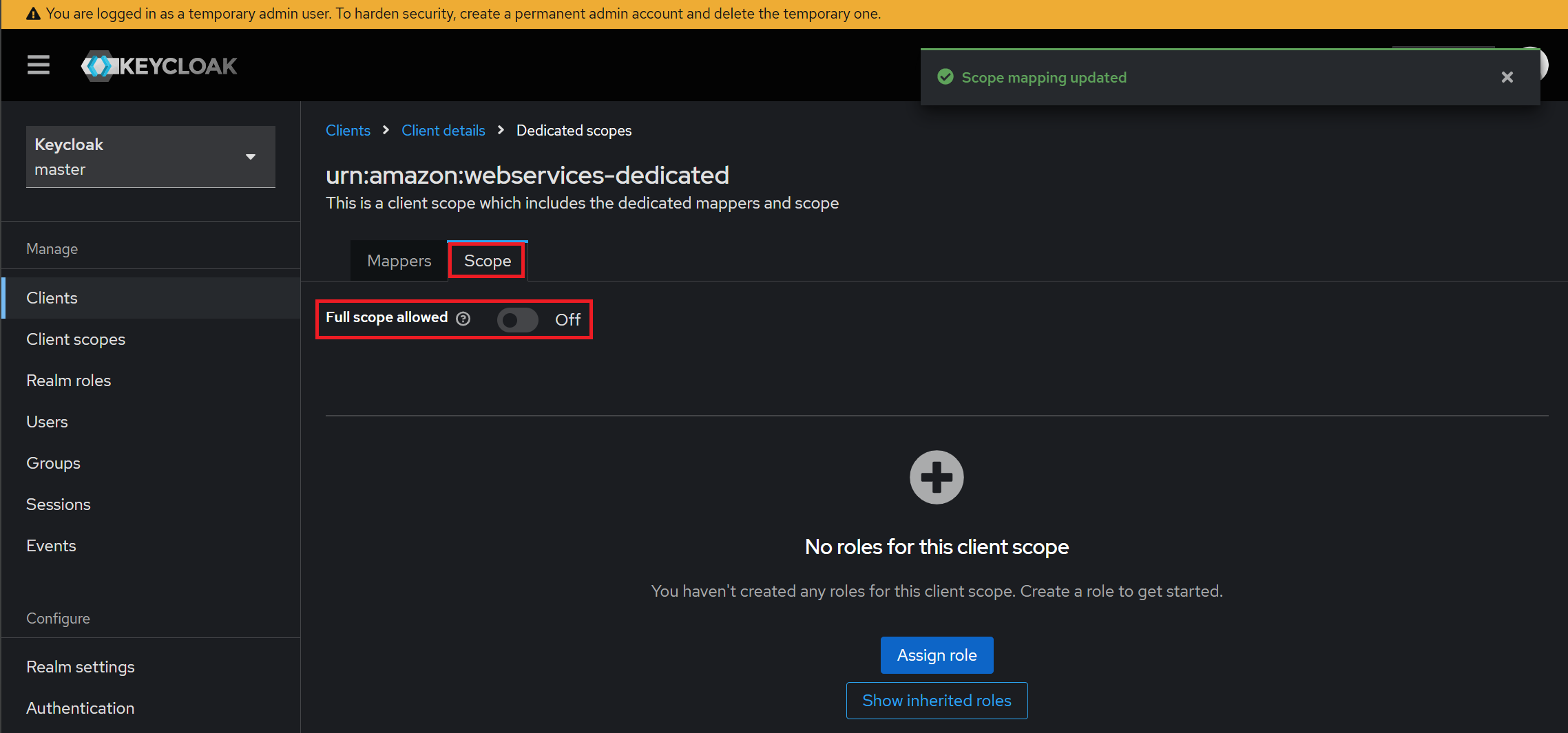Dismiss the Scope mapping updated notification

click(x=1507, y=77)
